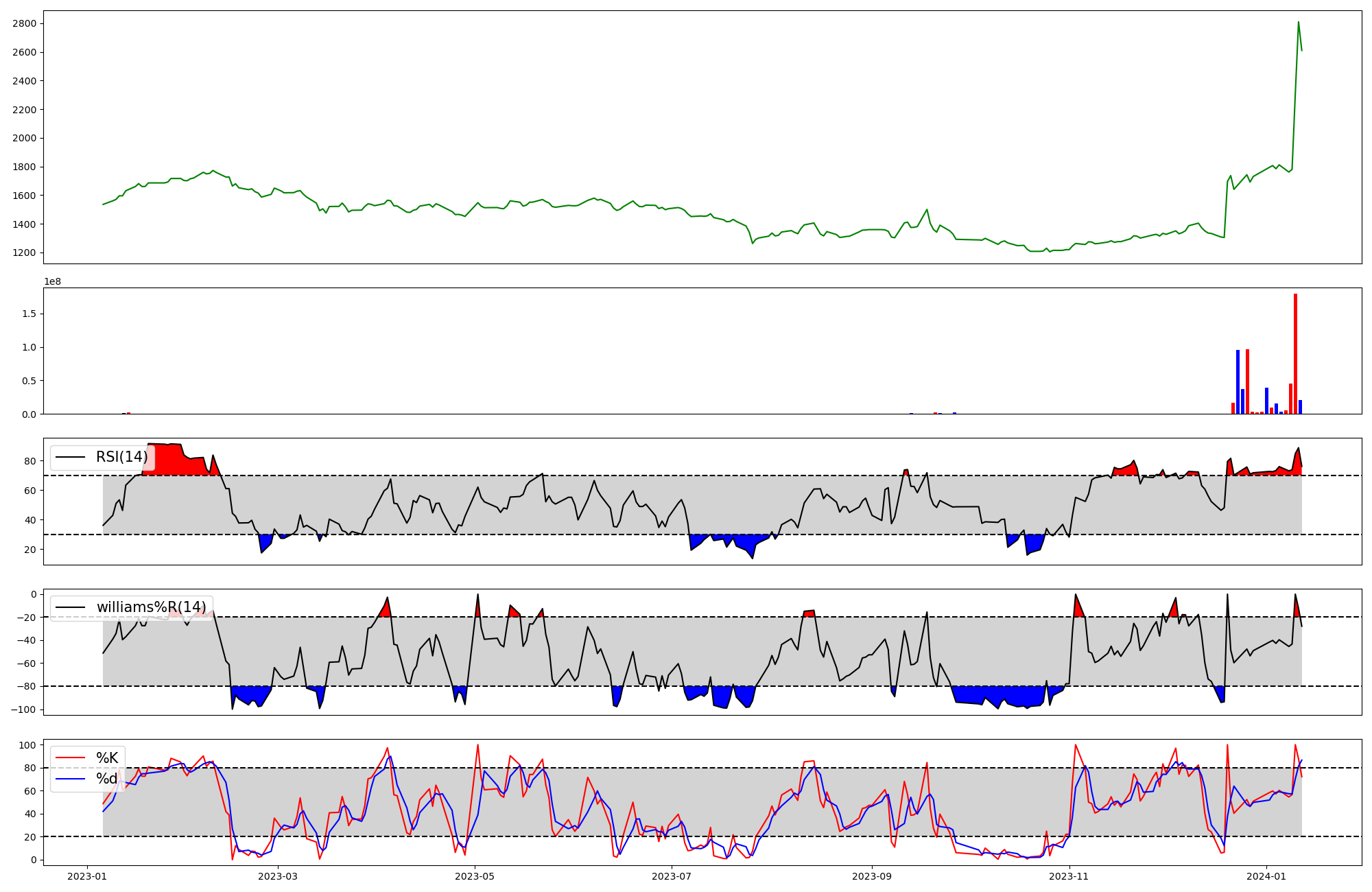
Task: Click the 1200 price axis tick label
Action: pos(25,253)
